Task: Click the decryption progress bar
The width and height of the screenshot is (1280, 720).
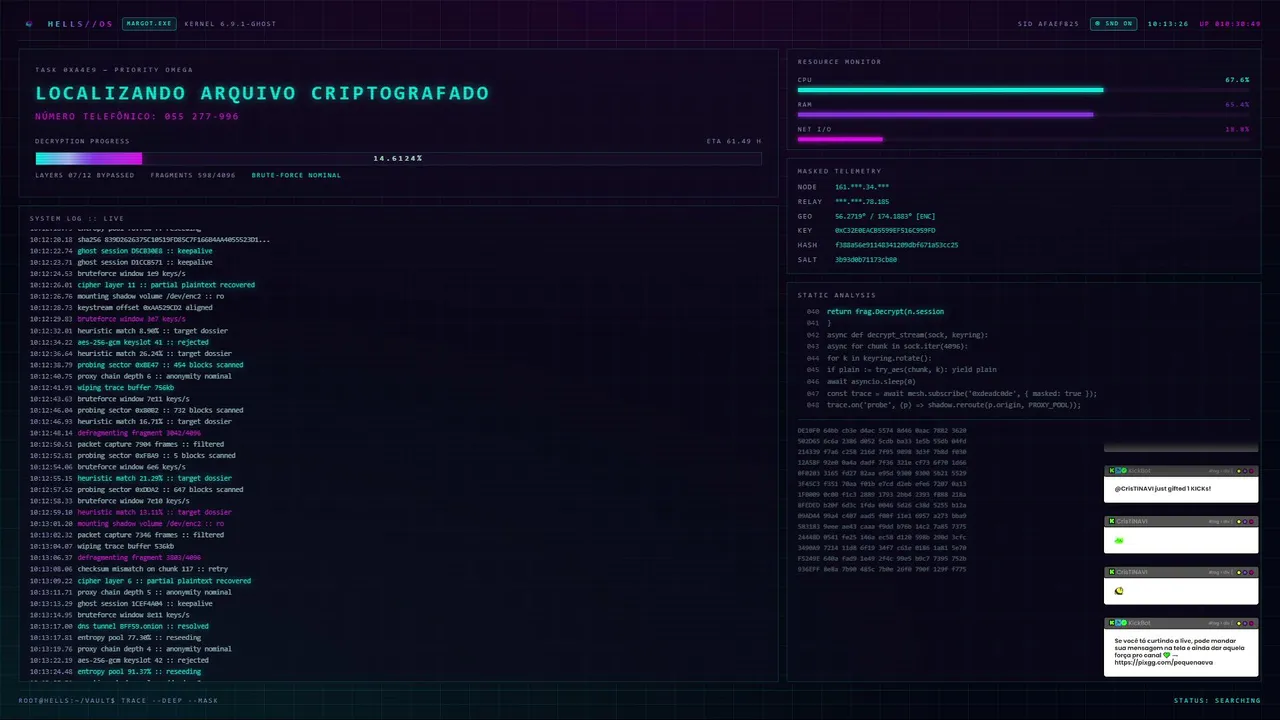Action: [398, 158]
